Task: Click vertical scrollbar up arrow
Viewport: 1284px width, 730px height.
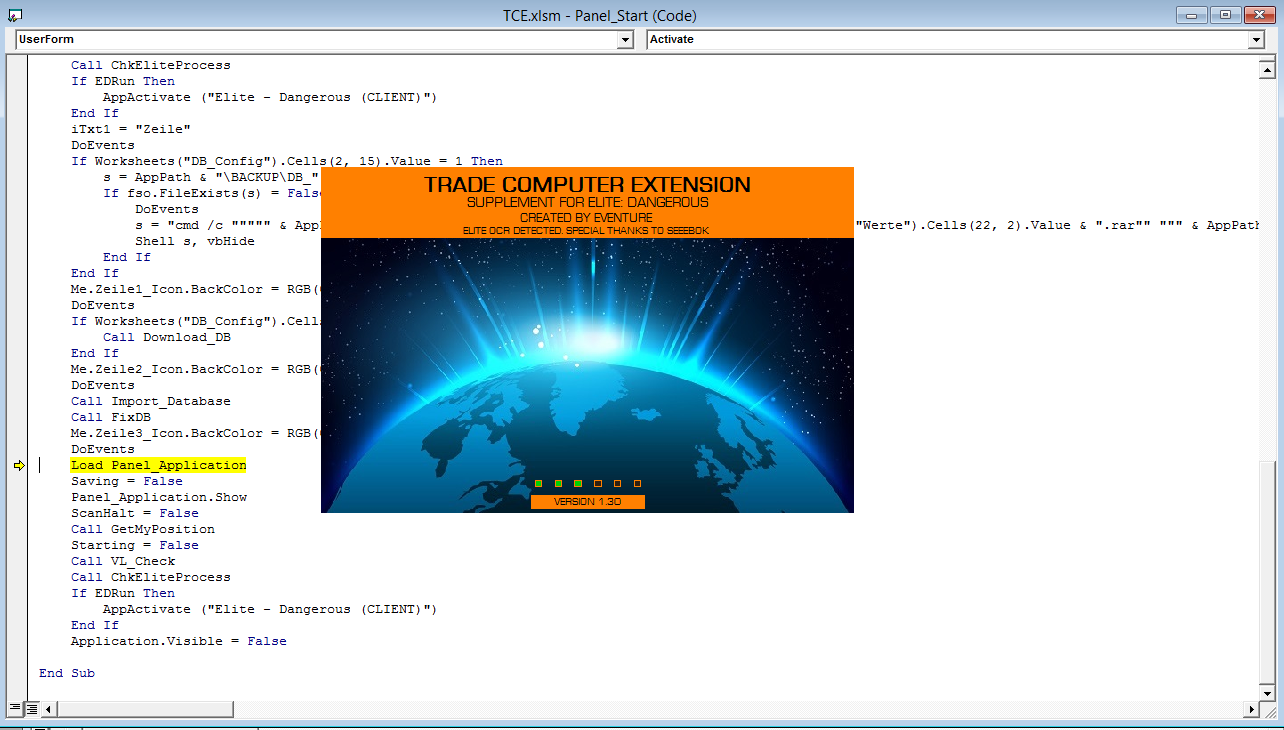Action: (1267, 71)
